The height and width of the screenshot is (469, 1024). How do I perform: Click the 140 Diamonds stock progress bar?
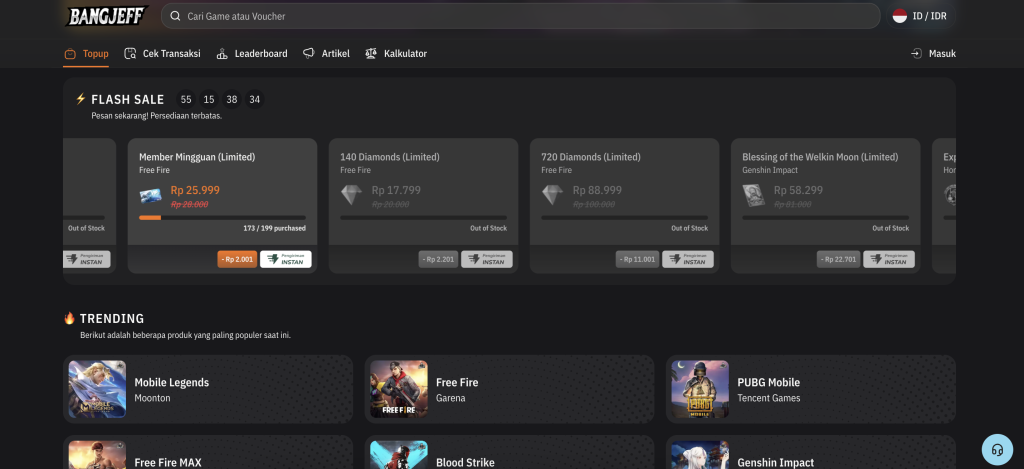(423, 218)
